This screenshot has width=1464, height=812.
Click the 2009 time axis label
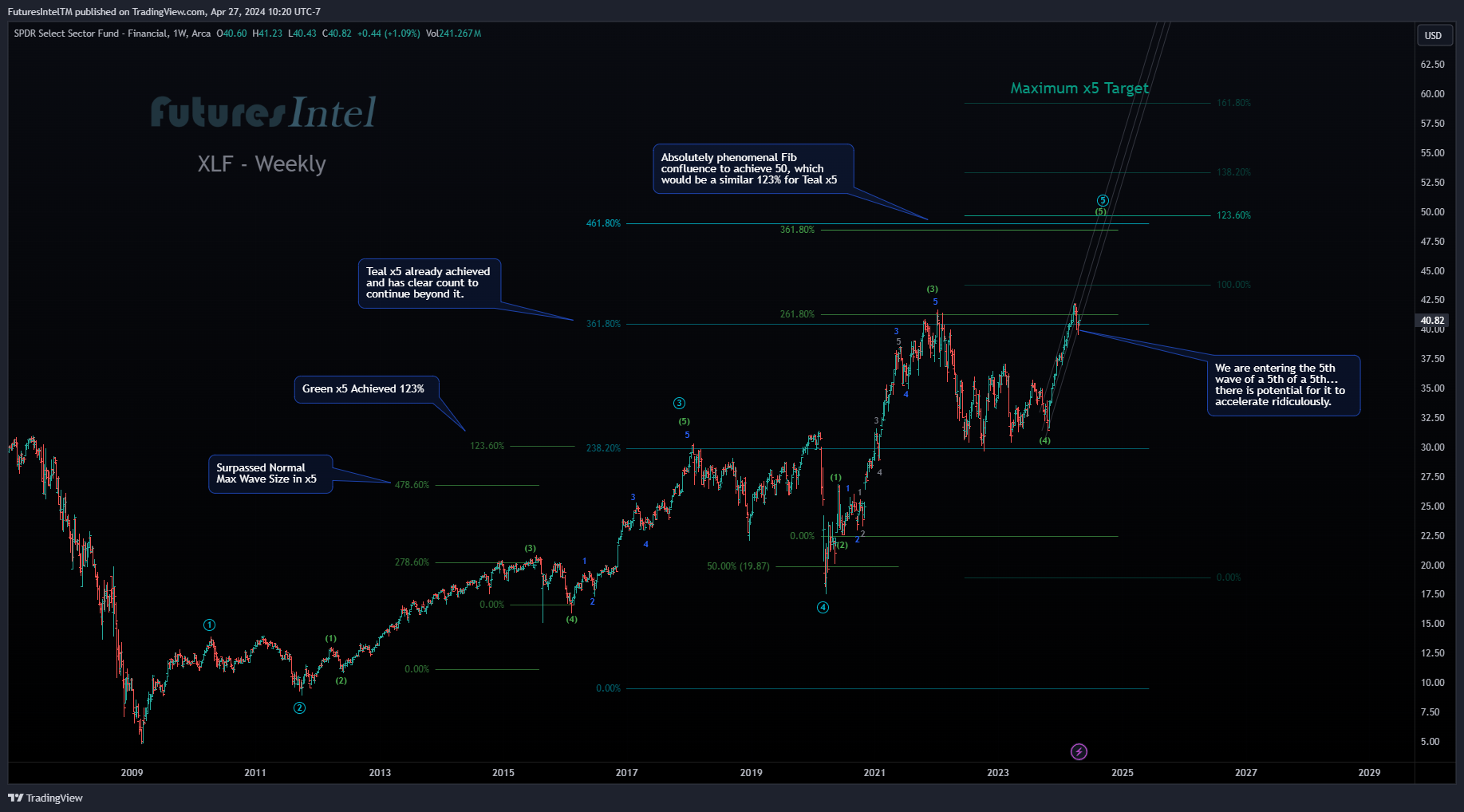pos(132,773)
